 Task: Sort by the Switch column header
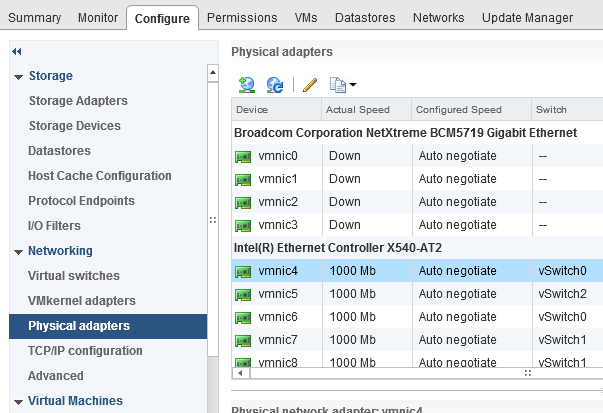click(567, 110)
